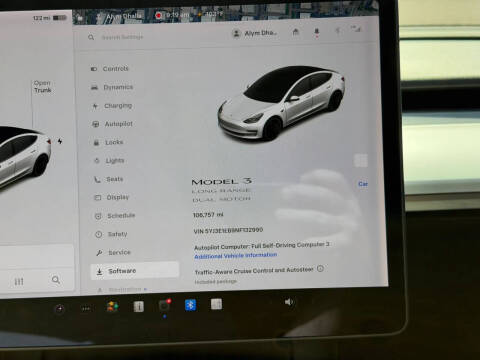Select the highlighted Software menu item

[135, 271]
